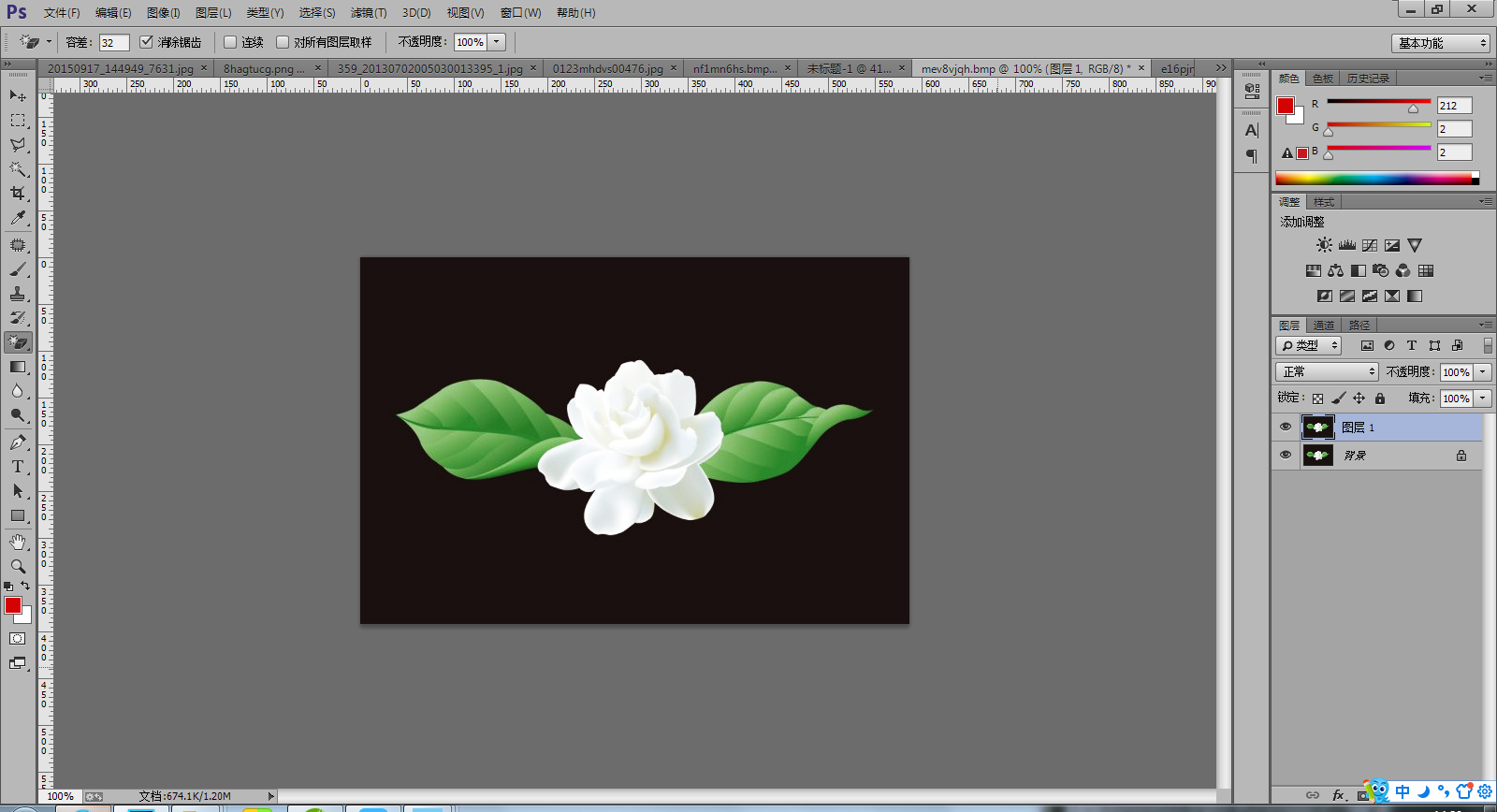
Task: Open the 基本功能 workspace dropdown
Action: [1440, 43]
